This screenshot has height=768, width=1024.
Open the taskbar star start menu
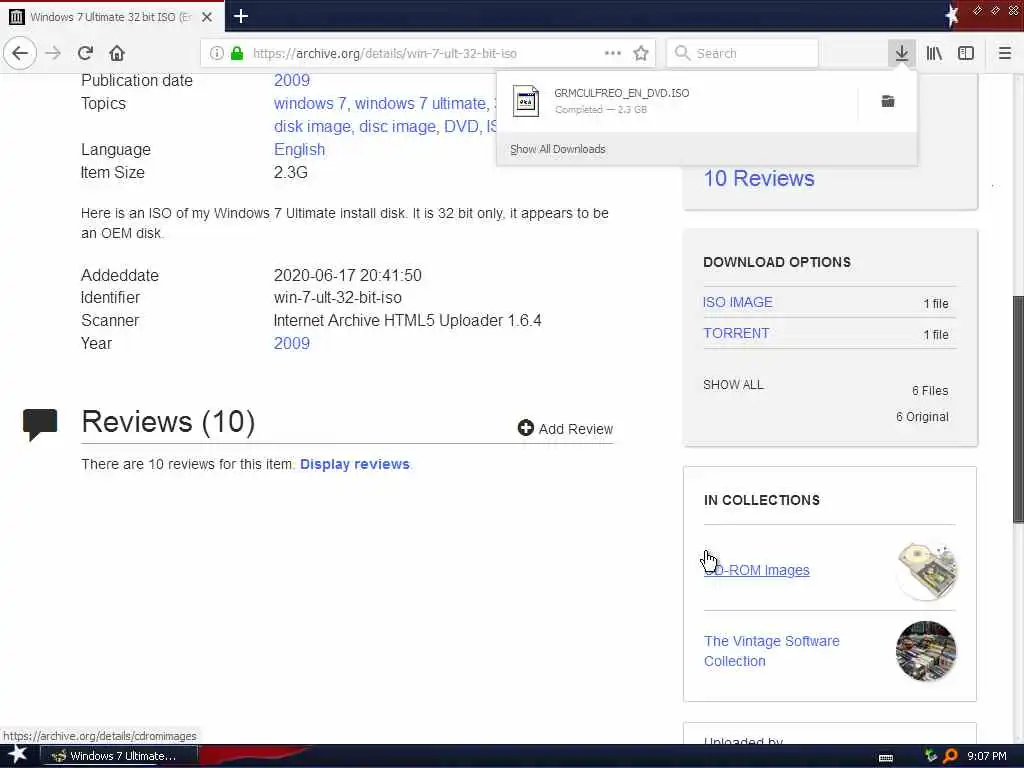point(17,755)
